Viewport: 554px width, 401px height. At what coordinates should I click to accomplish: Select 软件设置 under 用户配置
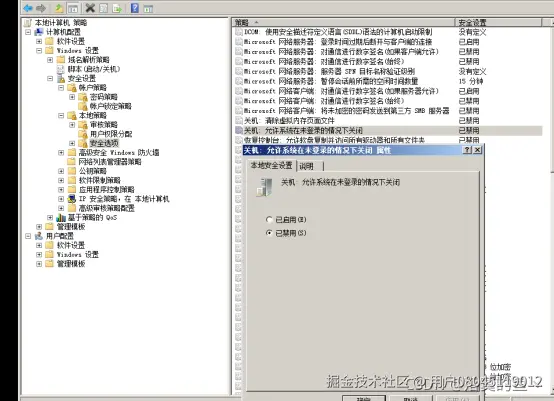[71, 245]
